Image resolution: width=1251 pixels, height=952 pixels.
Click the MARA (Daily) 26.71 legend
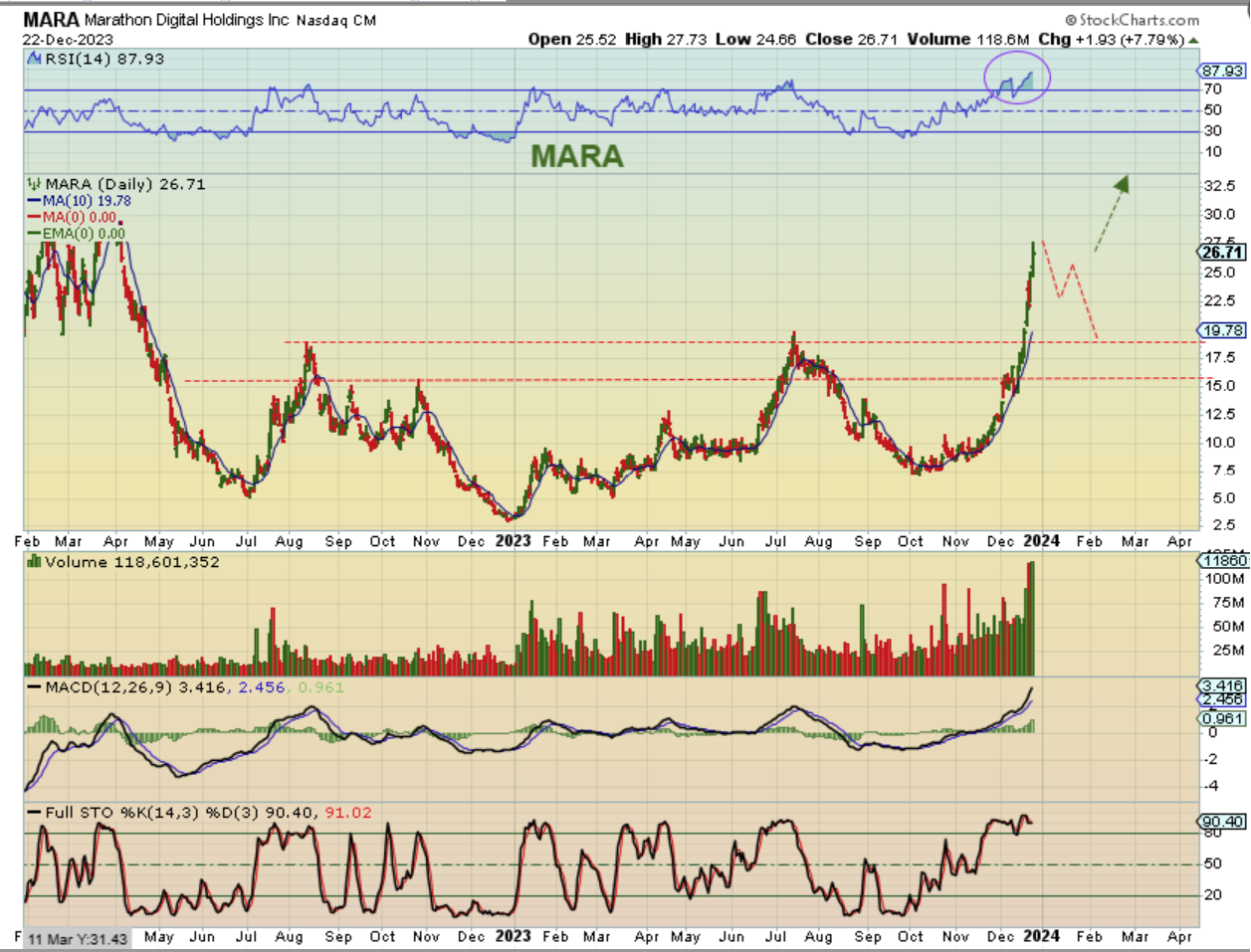[125, 184]
